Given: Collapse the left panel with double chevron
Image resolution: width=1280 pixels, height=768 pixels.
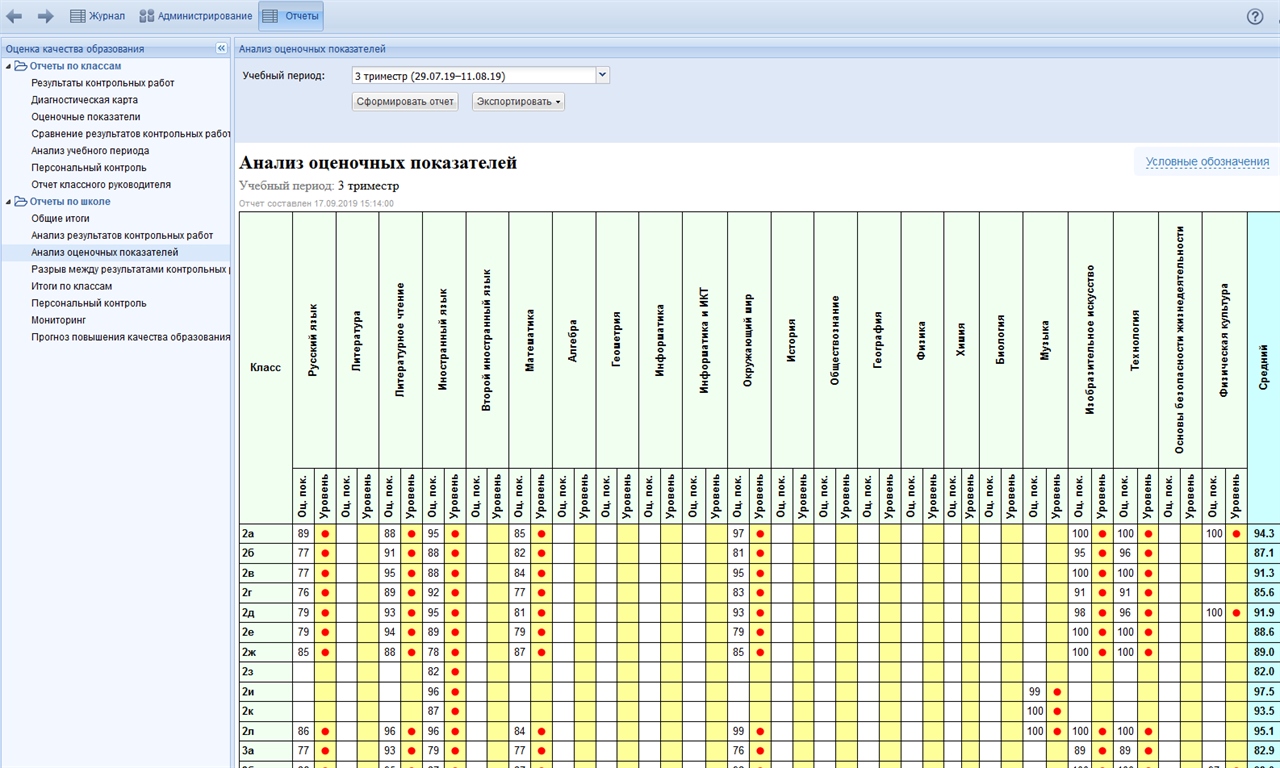Looking at the screenshot, I should 221,48.
